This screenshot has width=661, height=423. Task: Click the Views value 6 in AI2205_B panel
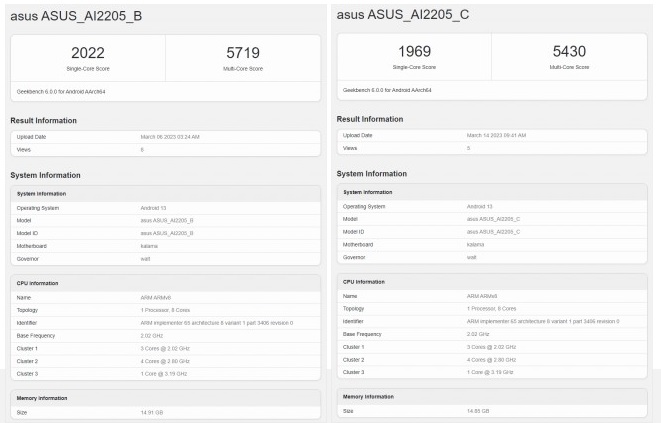[142, 150]
